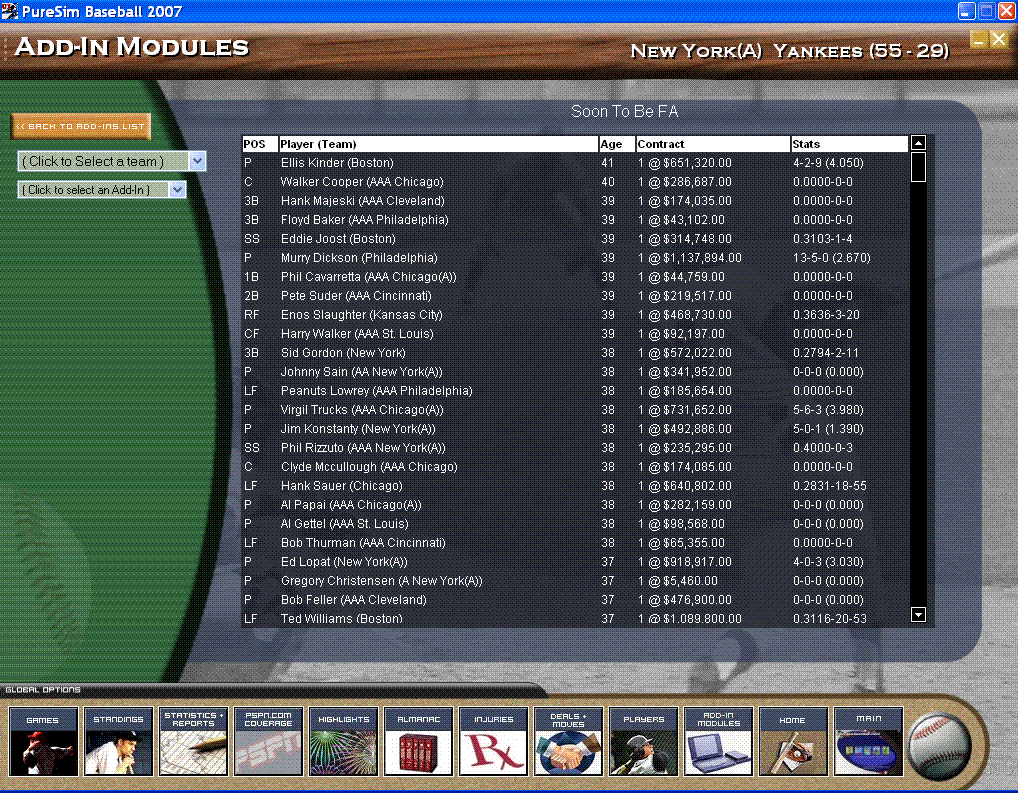Go to Home plate icon

click(793, 742)
